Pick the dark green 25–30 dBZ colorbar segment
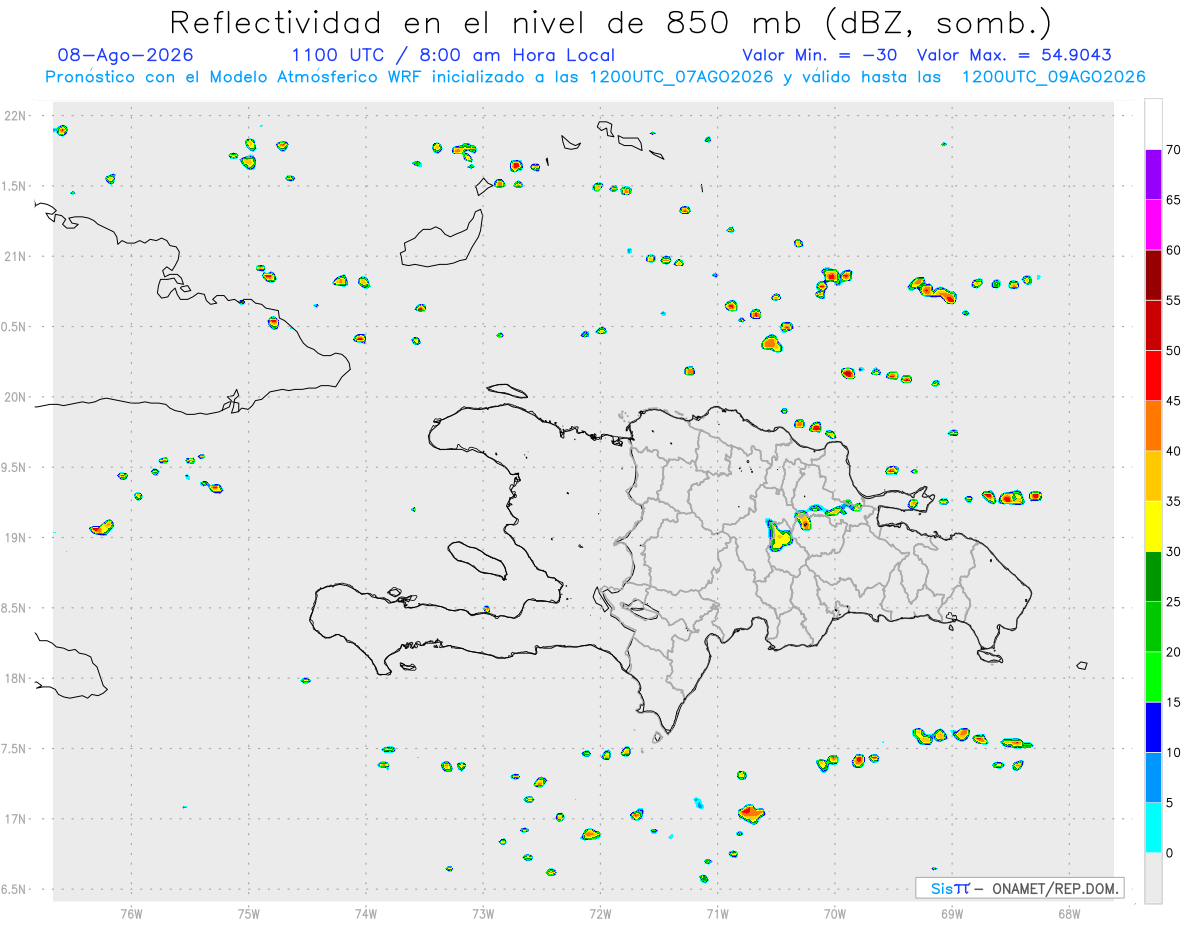The height and width of the screenshot is (927, 1200). click(x=1153, y=577)
